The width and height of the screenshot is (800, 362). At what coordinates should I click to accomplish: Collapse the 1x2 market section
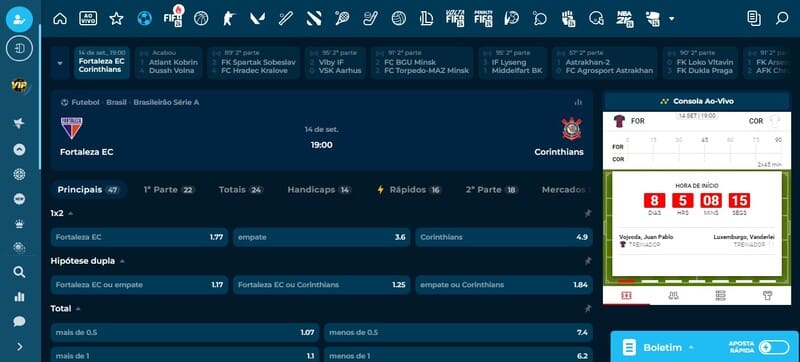click(x=70, y=214)
